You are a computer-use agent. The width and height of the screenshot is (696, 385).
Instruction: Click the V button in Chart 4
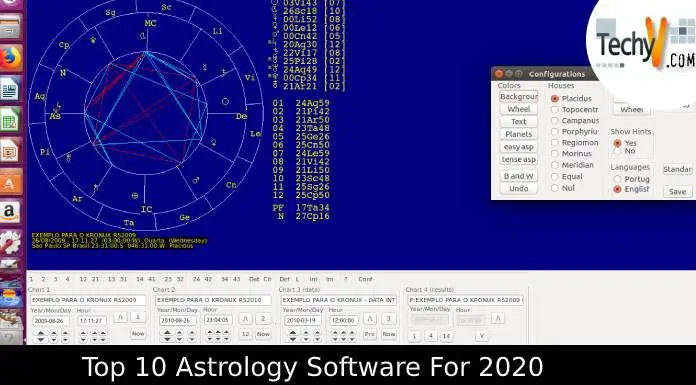(482, 336)
